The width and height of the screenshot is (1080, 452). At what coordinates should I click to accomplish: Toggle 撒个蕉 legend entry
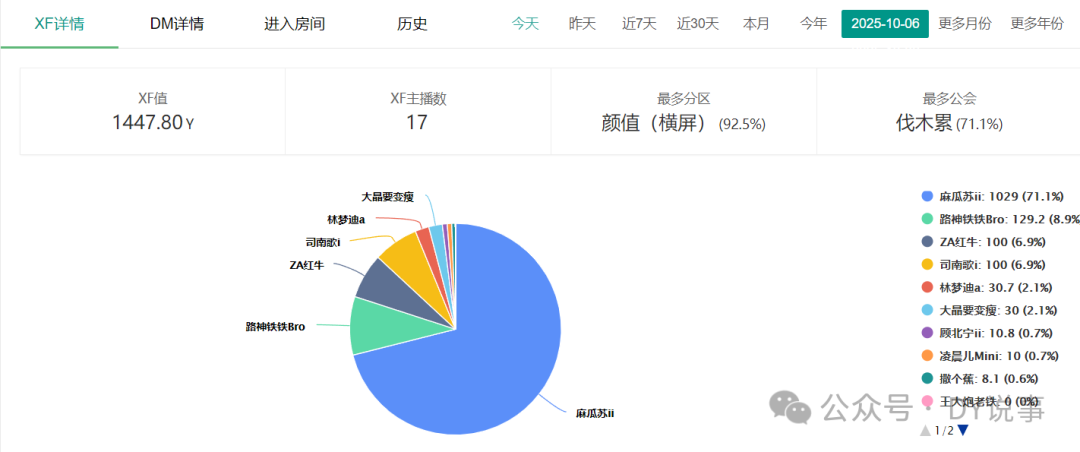pos(979,378)
